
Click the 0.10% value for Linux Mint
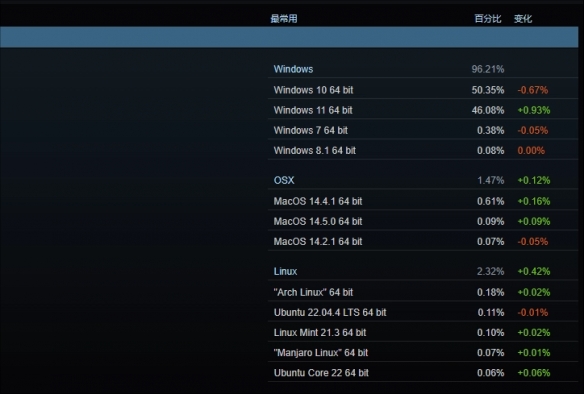491,332
